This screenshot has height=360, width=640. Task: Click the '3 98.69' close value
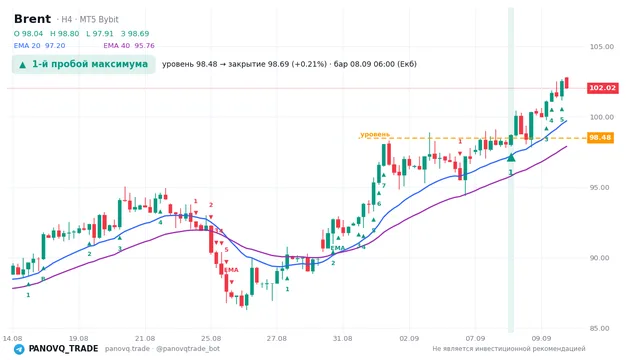pyautogui.click(x=135, y=34)
